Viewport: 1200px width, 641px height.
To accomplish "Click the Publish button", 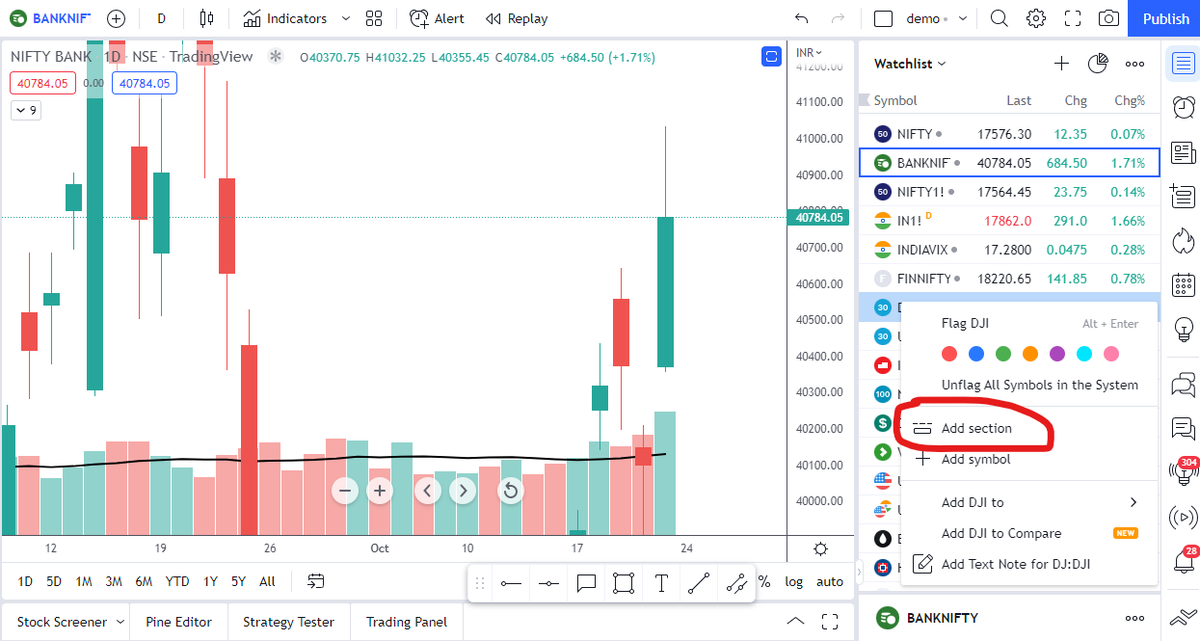I will 1165,18.
